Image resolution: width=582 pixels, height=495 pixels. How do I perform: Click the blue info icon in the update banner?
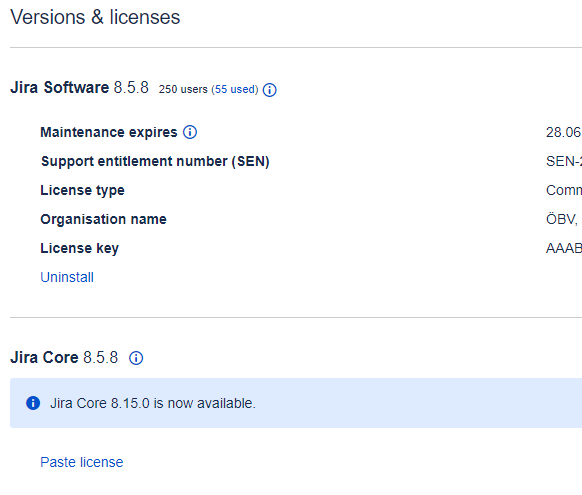click(33, 403)
